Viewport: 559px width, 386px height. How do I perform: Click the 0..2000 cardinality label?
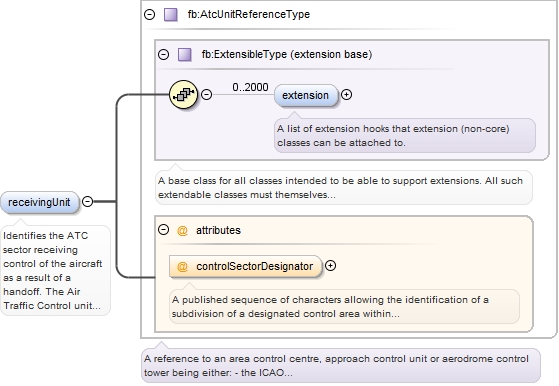(x=250, y=87)
